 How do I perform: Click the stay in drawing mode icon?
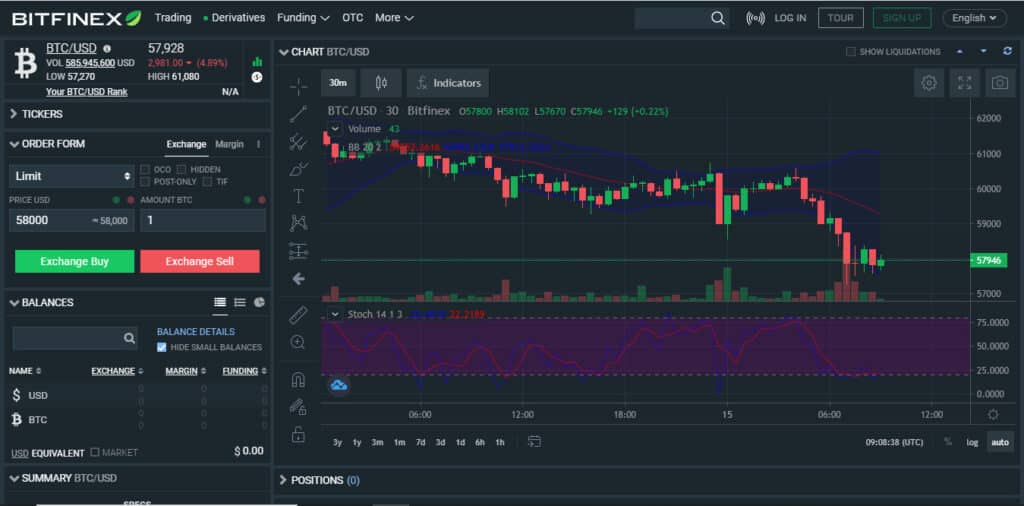(x=298, y=407)
